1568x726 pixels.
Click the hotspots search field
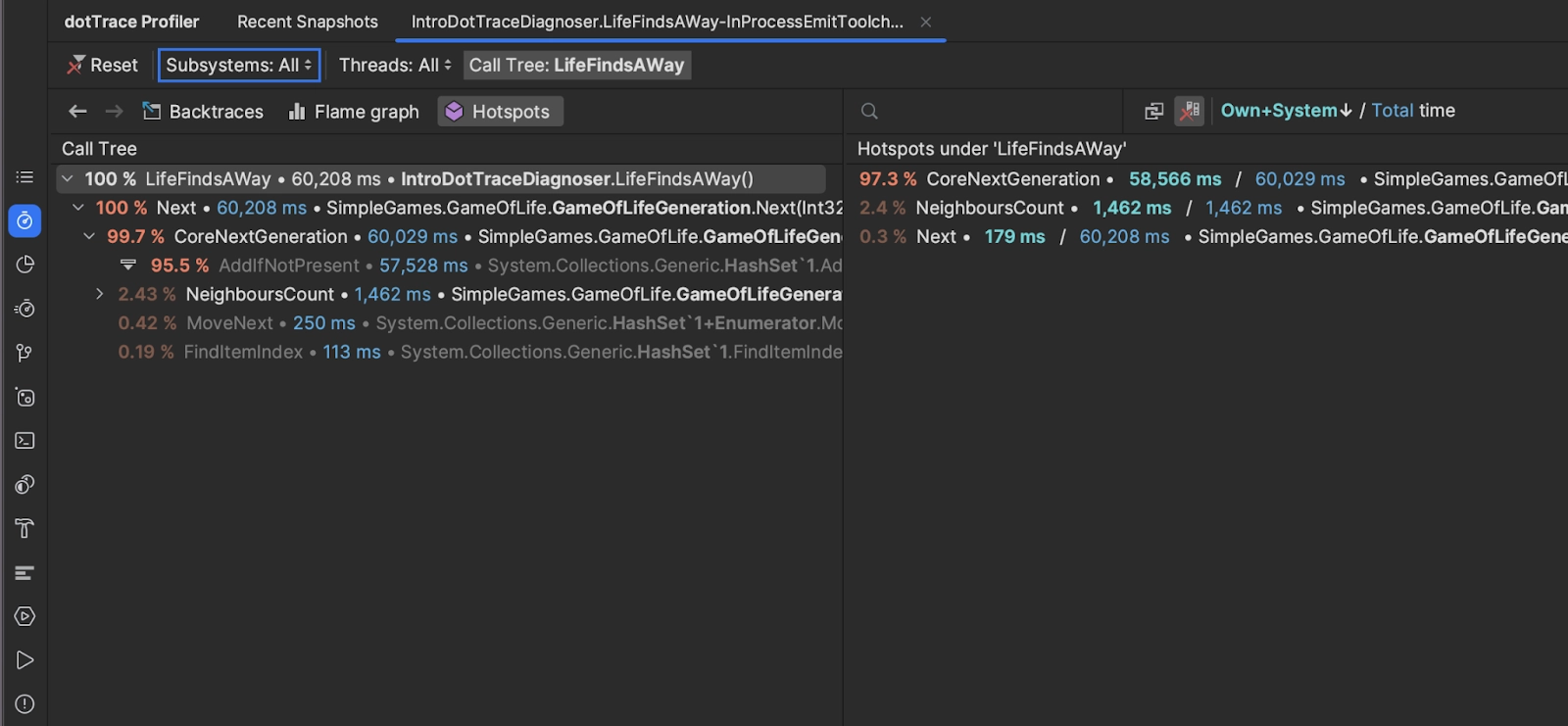pyautogui.click(x=985, y=112)
